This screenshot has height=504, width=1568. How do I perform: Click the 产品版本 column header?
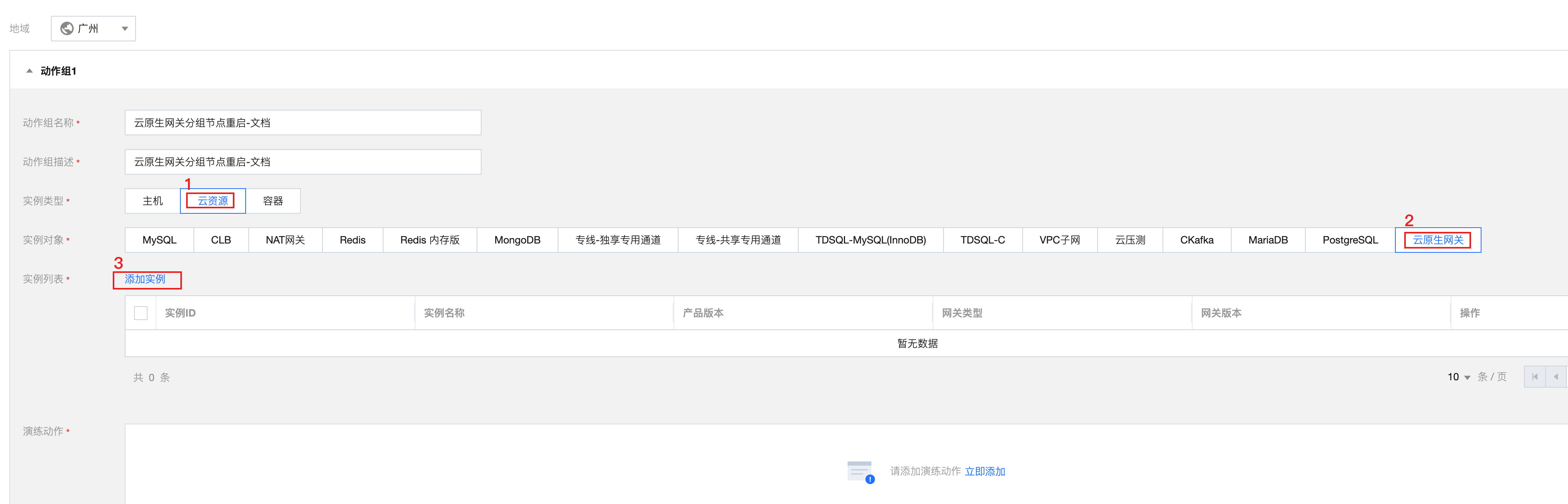tap(703, 313)
